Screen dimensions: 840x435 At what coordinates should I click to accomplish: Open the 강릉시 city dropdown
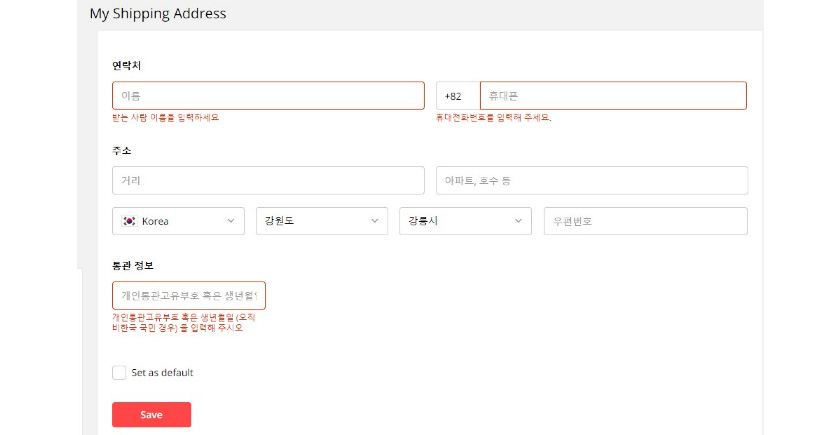[x=465, y=221]
